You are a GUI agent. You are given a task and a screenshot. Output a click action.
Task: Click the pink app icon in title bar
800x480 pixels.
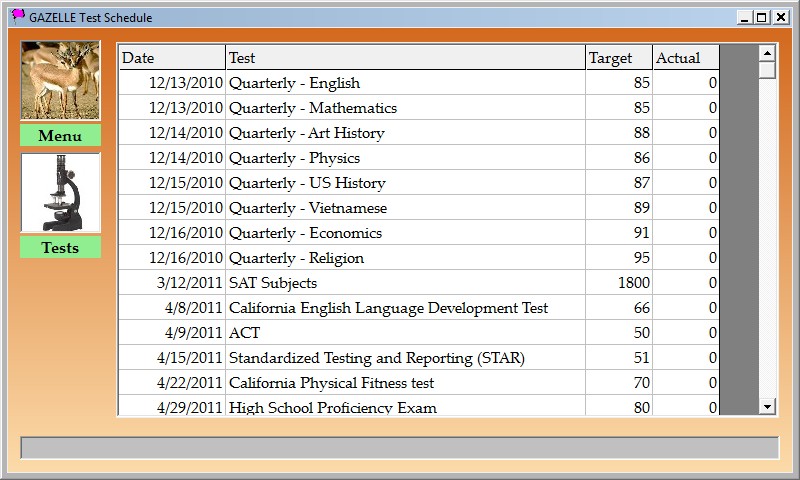tap(18, 16)
